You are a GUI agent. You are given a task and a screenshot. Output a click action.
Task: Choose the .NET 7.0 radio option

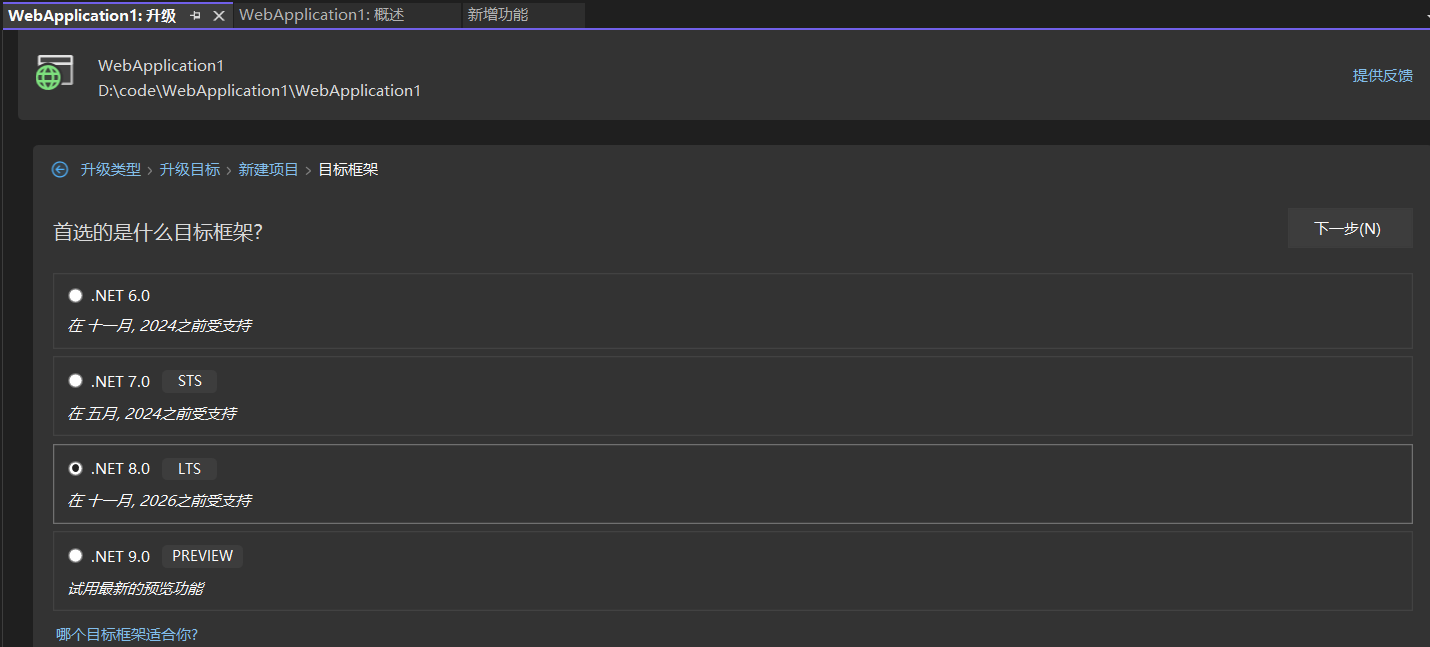(76, 381)
